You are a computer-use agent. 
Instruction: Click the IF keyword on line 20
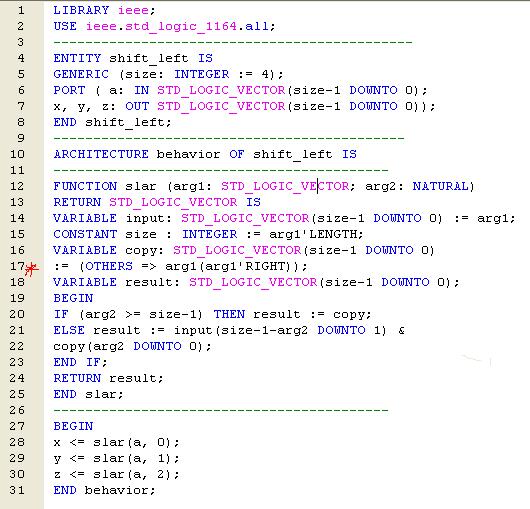click(x=61, y=314)
